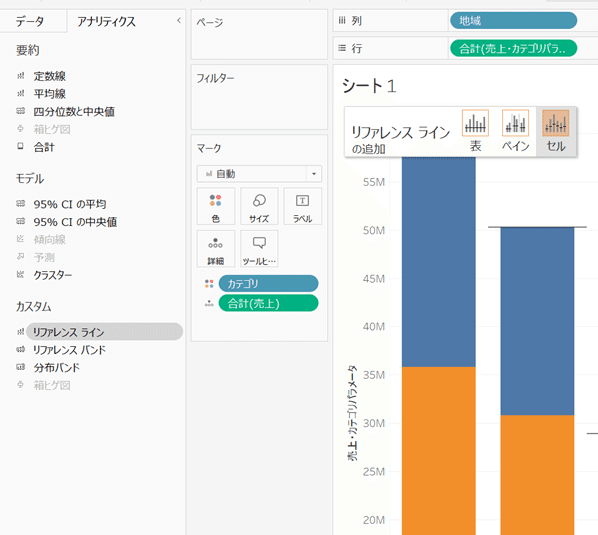This screenshot has width=598, height=535.
Task: Click the リファレンス ライン icon
Action: 21,332
